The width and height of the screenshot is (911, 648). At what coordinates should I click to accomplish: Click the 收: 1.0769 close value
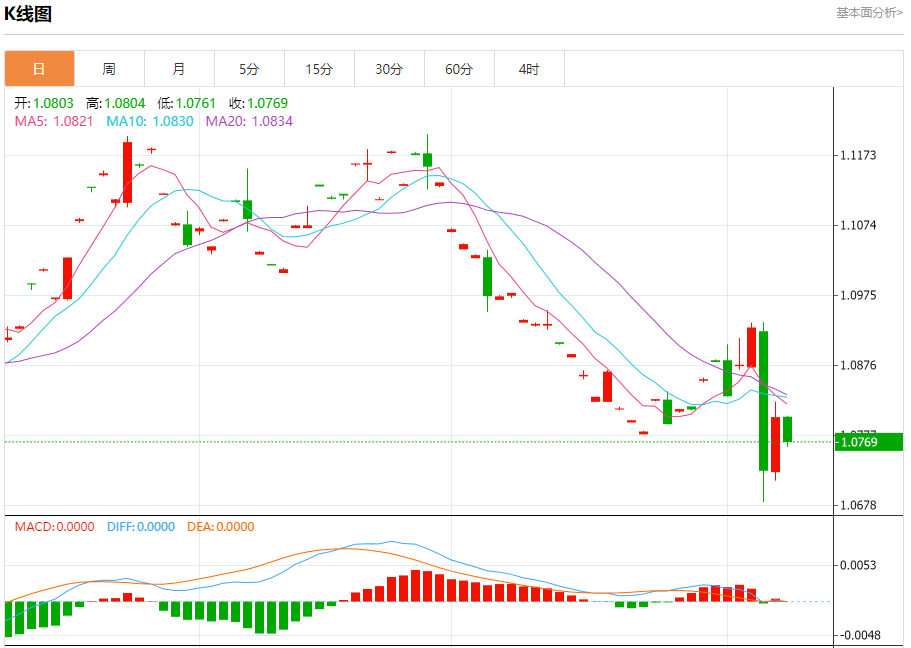[x=259, y=103]
